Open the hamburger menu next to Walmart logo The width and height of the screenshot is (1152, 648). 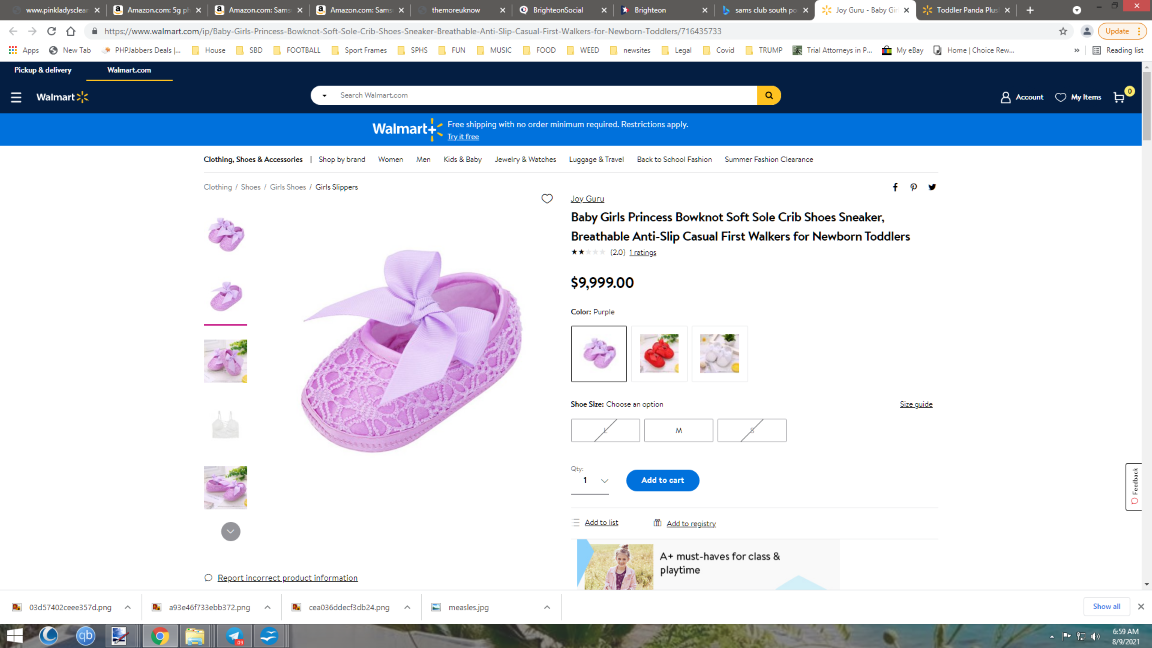[x=16, y=97]
